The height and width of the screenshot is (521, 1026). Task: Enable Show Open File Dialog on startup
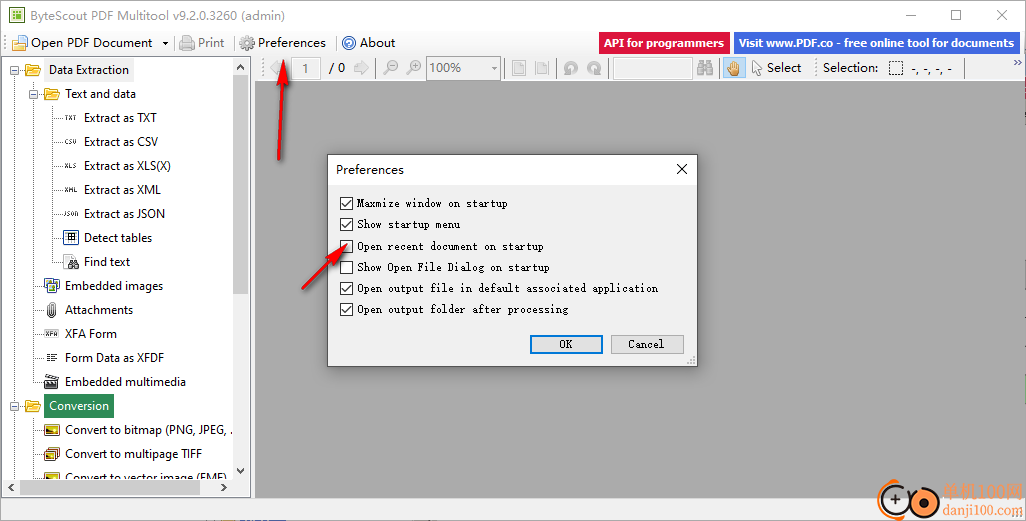coord(347,267)
